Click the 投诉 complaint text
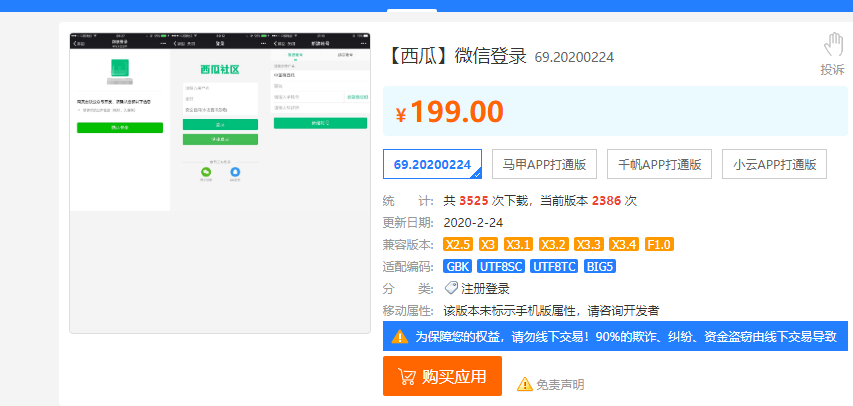 pyautogui.click(x=832, y=69)
